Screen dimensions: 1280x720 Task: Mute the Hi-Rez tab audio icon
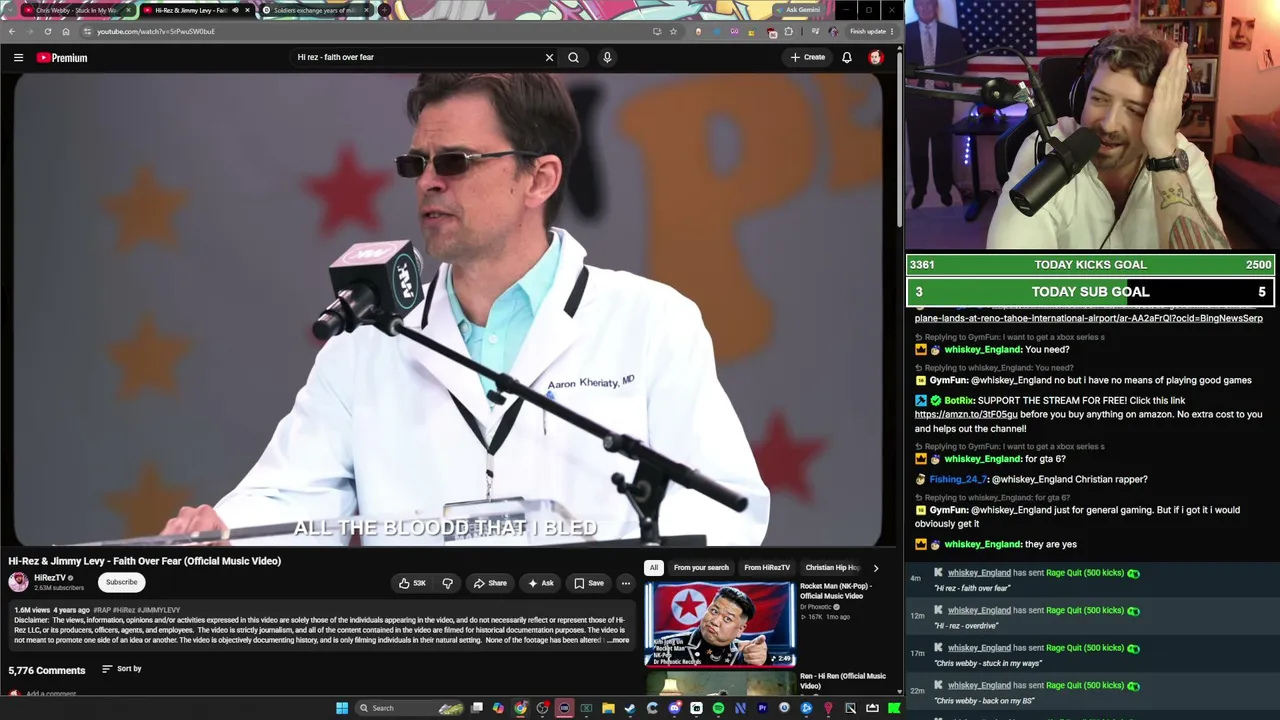point(236,10)
